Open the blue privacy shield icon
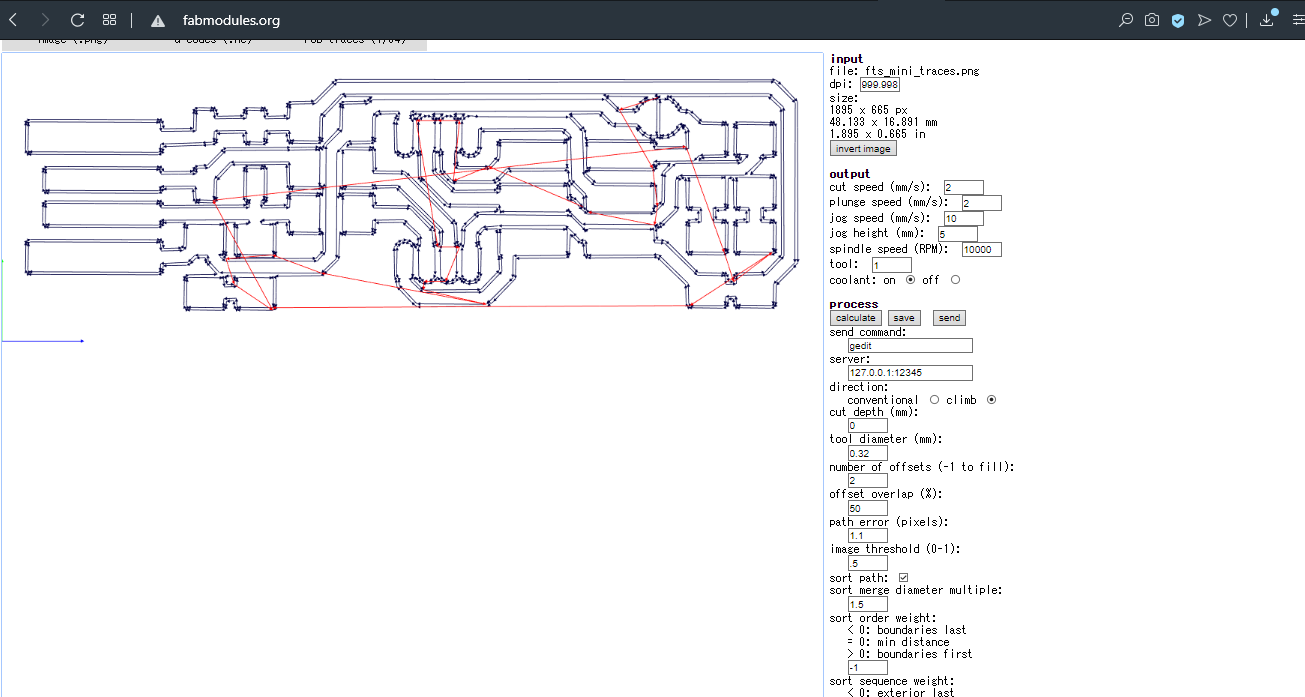The width and height of the screenshot is (1305, 697). (x=1178, y=20)
